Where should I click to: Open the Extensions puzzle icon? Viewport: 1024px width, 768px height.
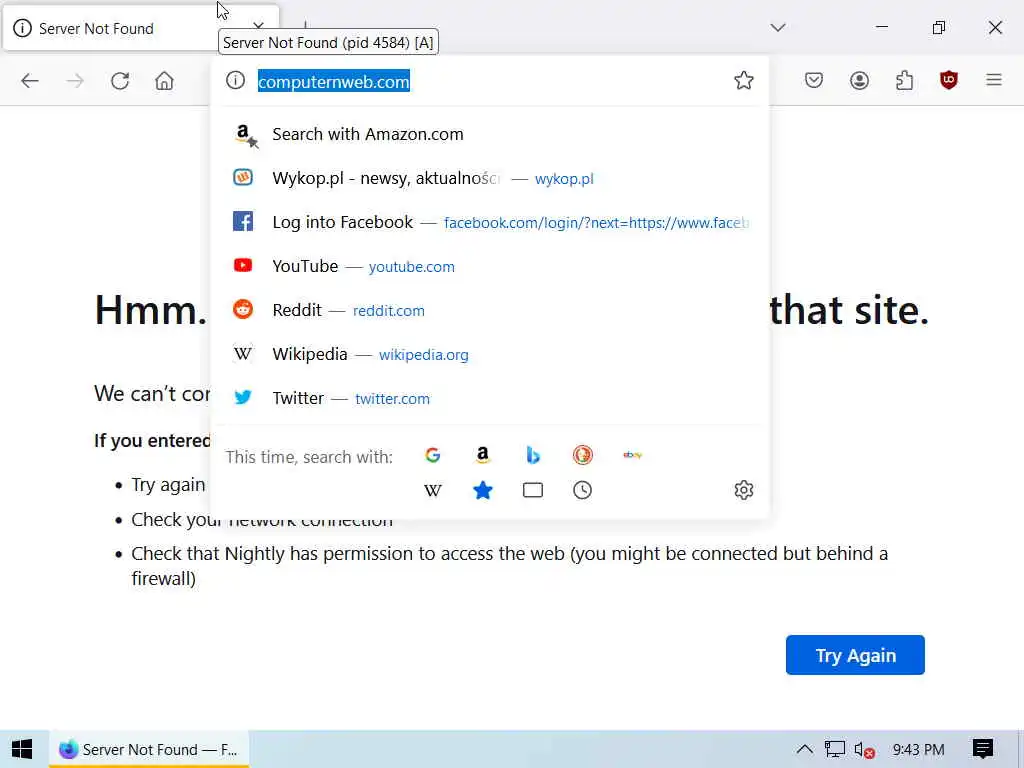click(x=904, y=80)
